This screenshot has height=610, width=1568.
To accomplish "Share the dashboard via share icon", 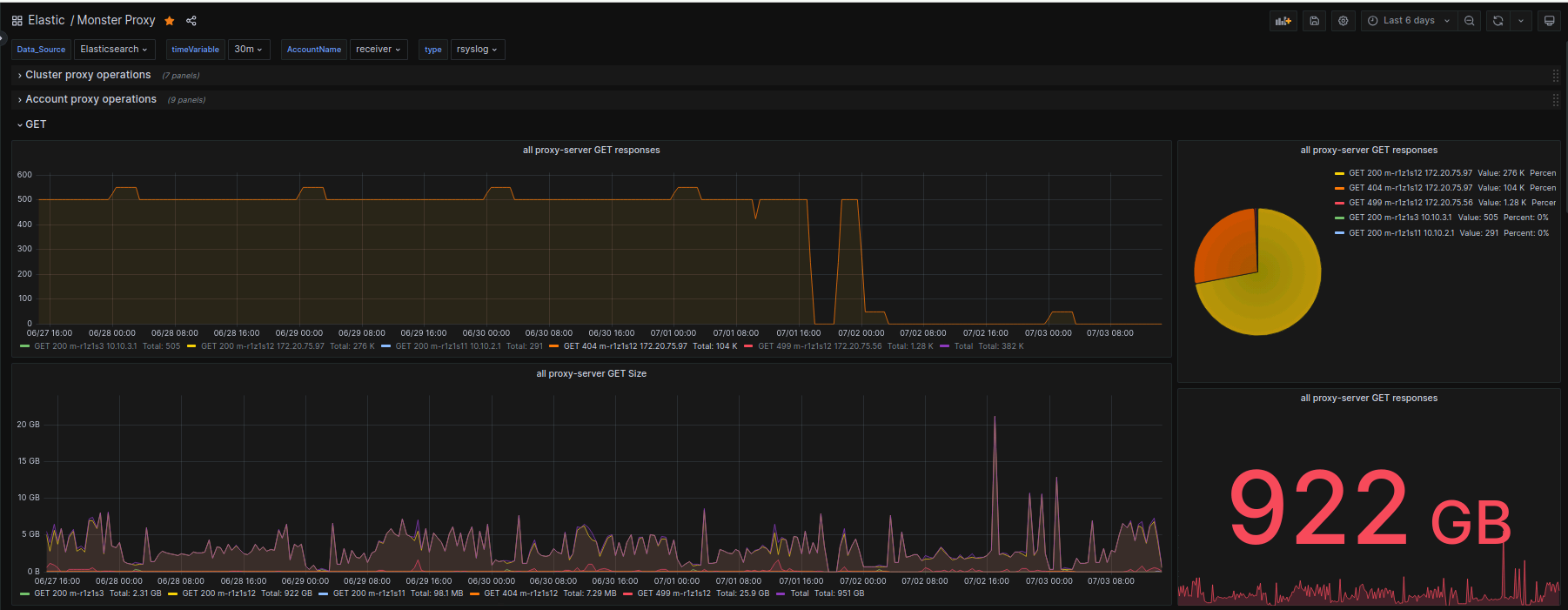I will click(191, 21).
